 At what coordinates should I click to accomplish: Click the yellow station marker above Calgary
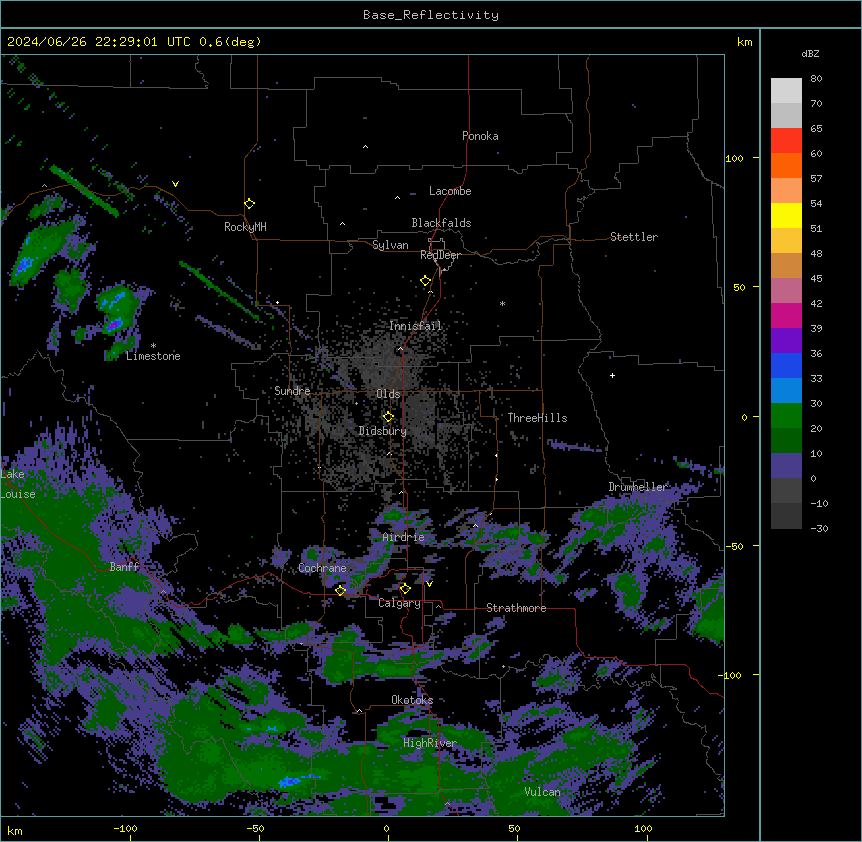pyautogui.click(x=405, y=589)
